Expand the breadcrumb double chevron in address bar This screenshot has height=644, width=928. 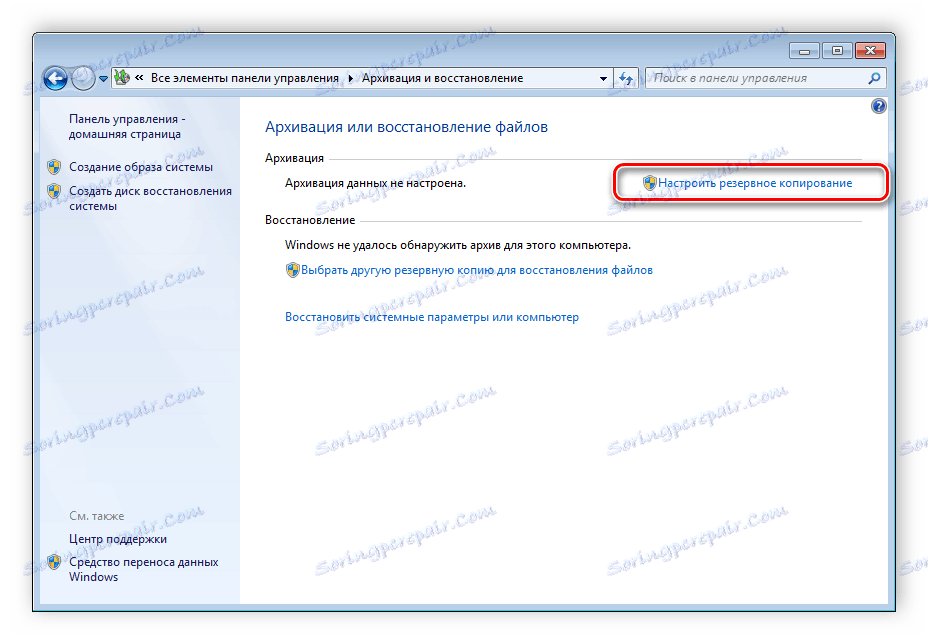139,78
